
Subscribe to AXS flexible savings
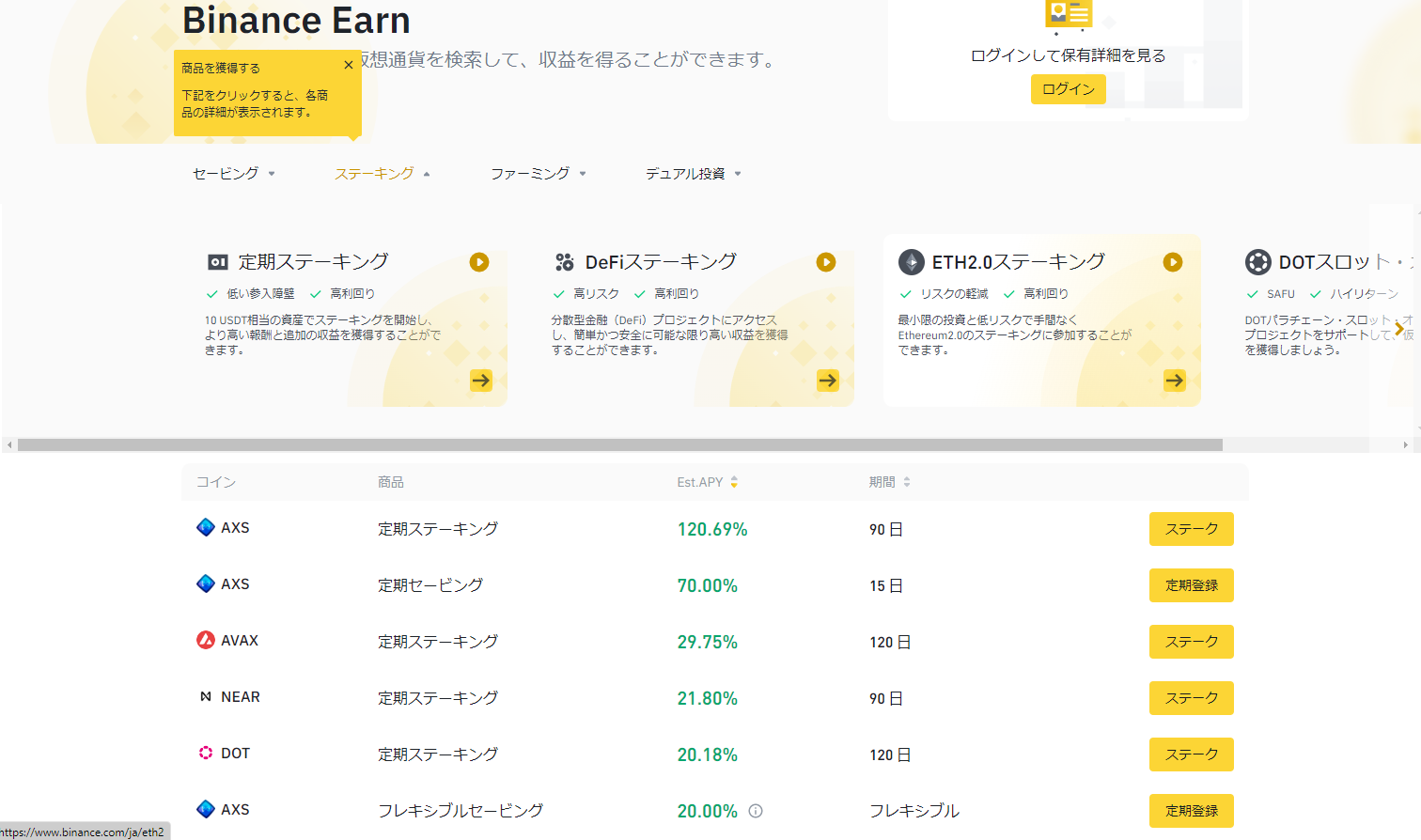coord(1192,811)
